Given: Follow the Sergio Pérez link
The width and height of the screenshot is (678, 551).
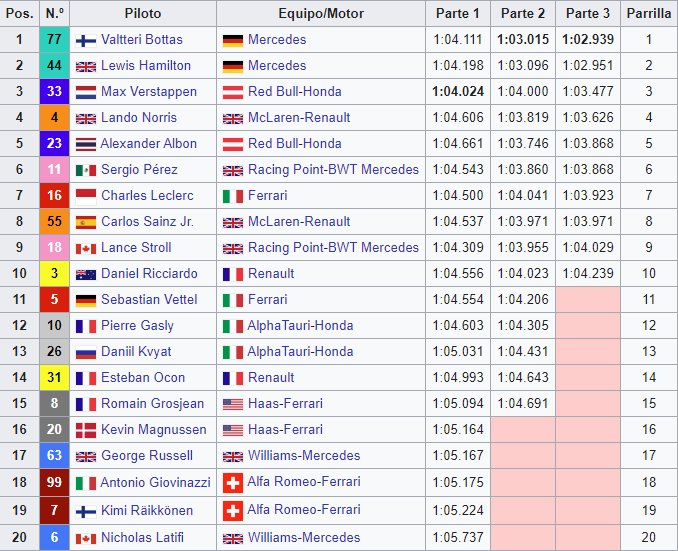Looking at the screenshot, I should pyautogui.click(x=139, y=169).
